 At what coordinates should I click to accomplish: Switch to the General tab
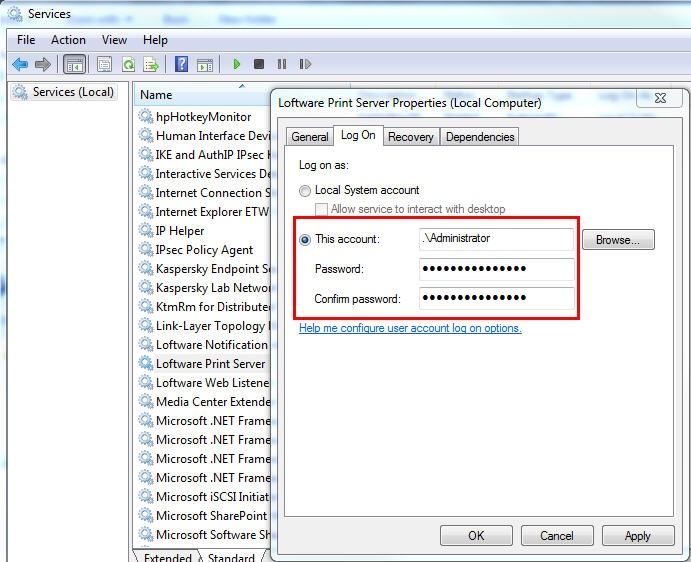[310, 137]
